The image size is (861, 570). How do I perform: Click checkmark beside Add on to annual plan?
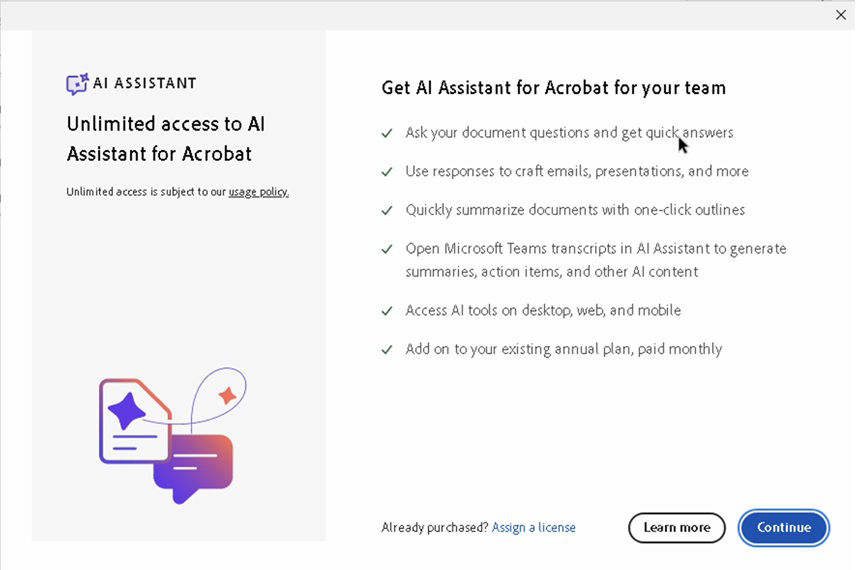(x=387, y=349)
